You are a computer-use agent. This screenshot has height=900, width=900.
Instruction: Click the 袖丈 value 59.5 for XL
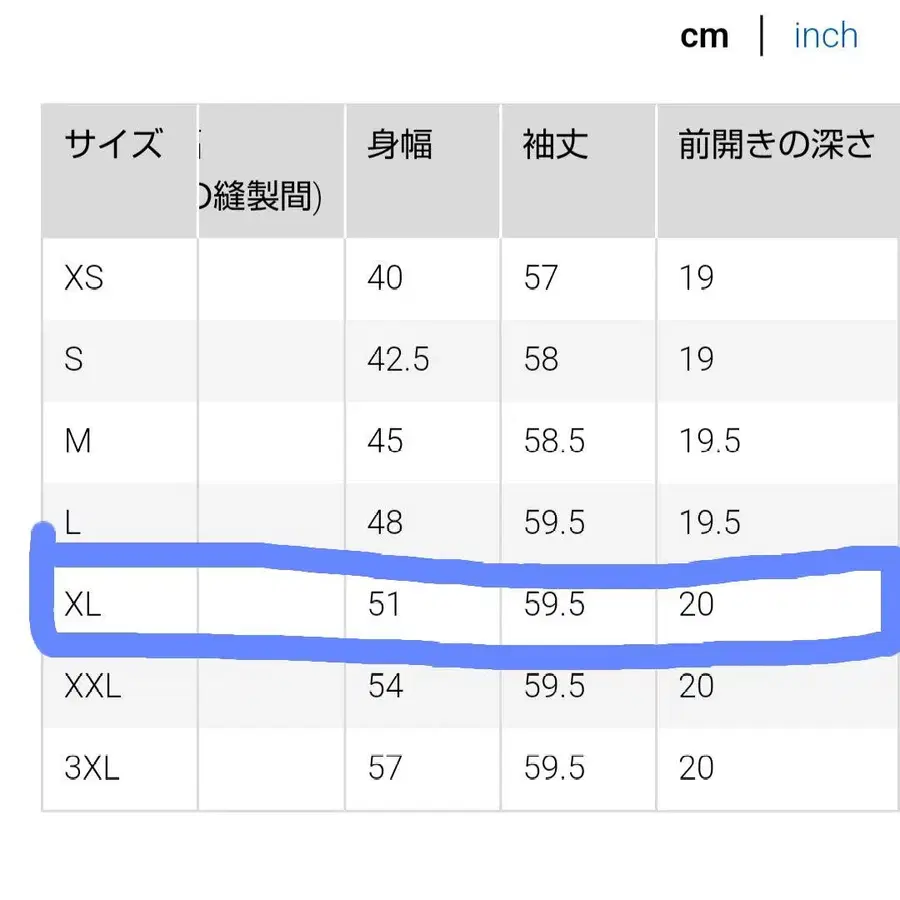(x=552, y=604)
